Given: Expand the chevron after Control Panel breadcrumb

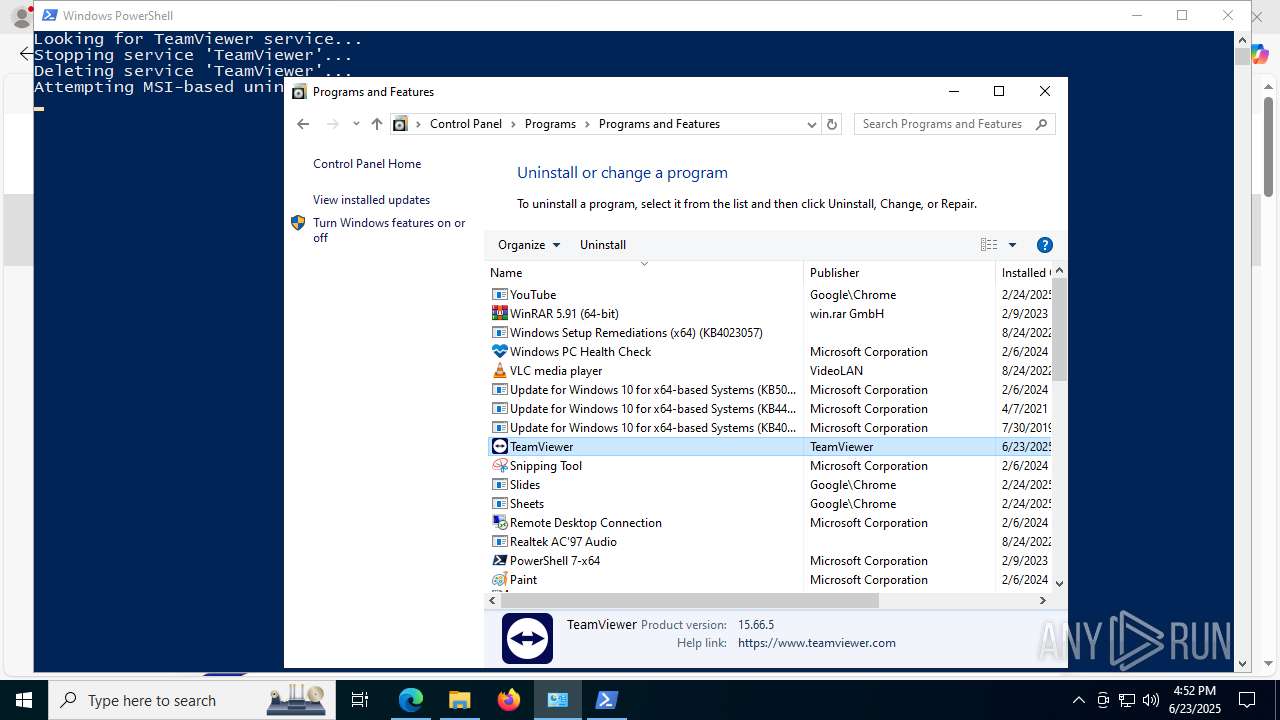Looking at the screenshot, I should (513, 124).
